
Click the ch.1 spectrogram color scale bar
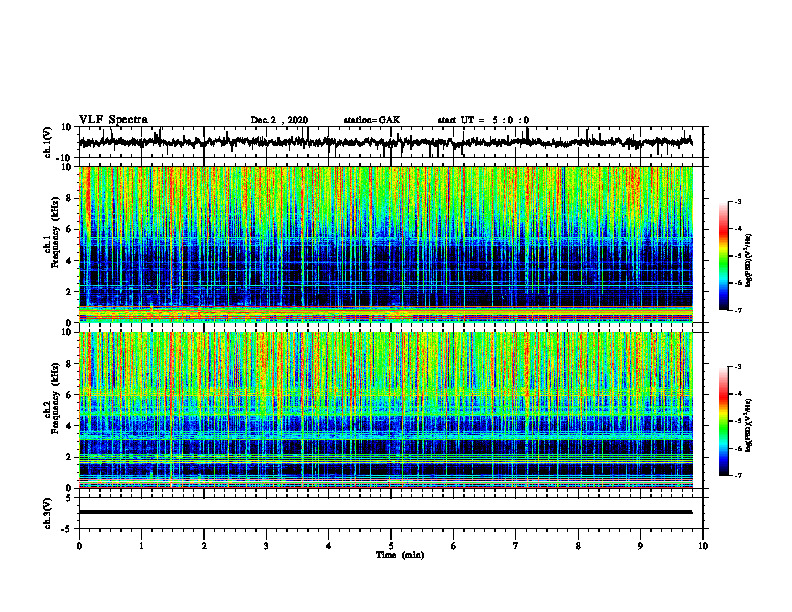coord(724,256)
